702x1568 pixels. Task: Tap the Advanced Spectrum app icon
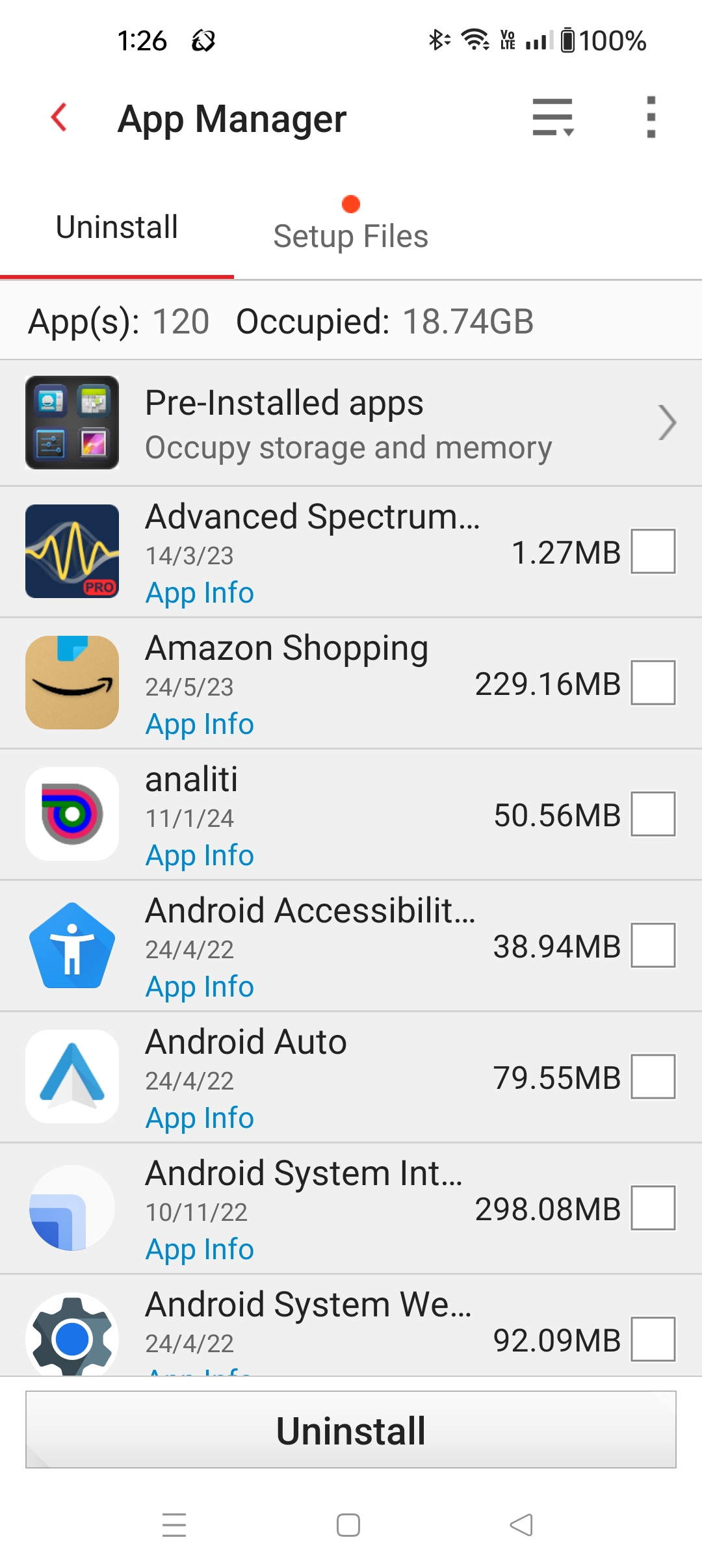coord(72,551)
